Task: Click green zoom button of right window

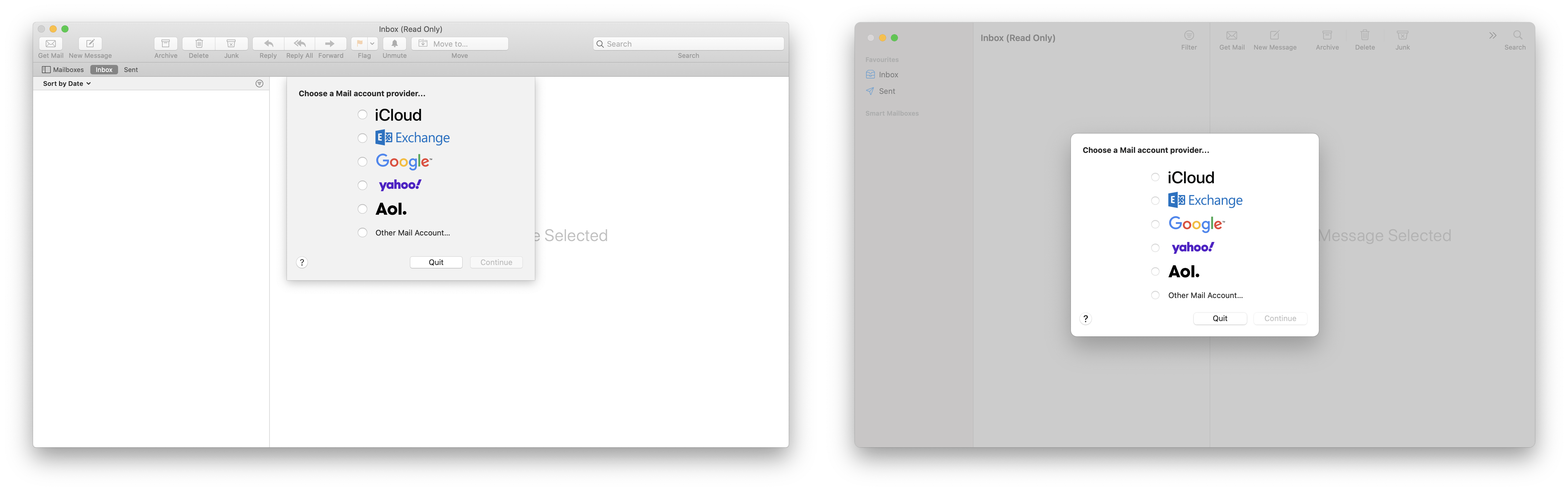Action: point(894,38)
